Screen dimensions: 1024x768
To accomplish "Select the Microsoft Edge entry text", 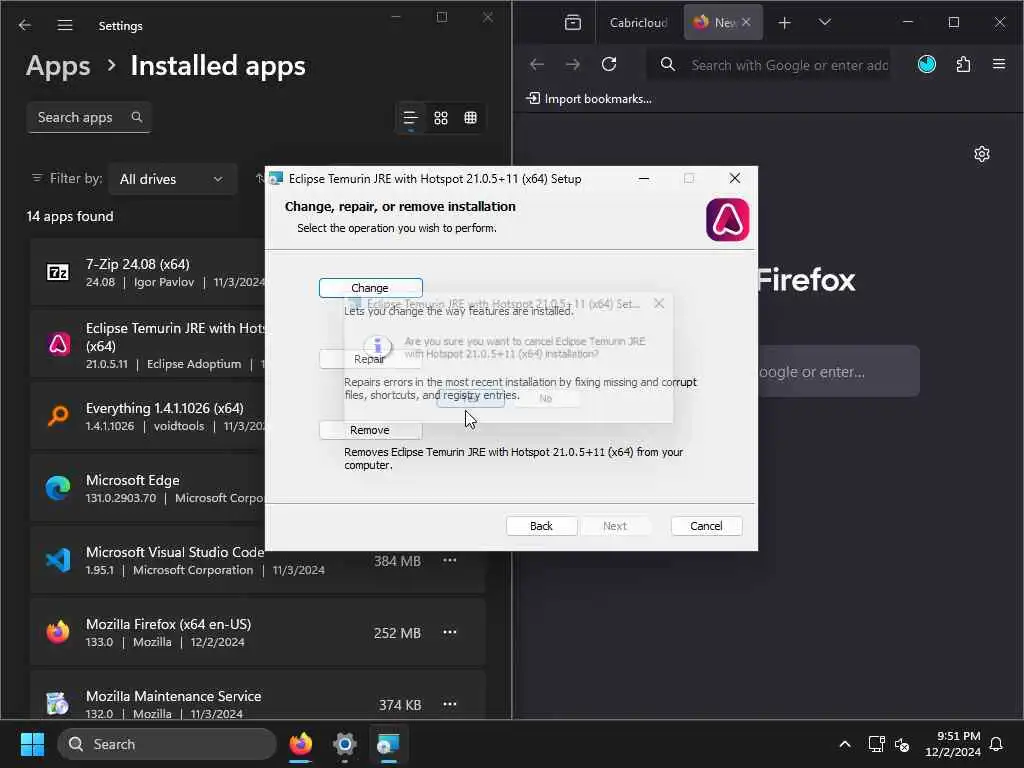I will 133,480.
